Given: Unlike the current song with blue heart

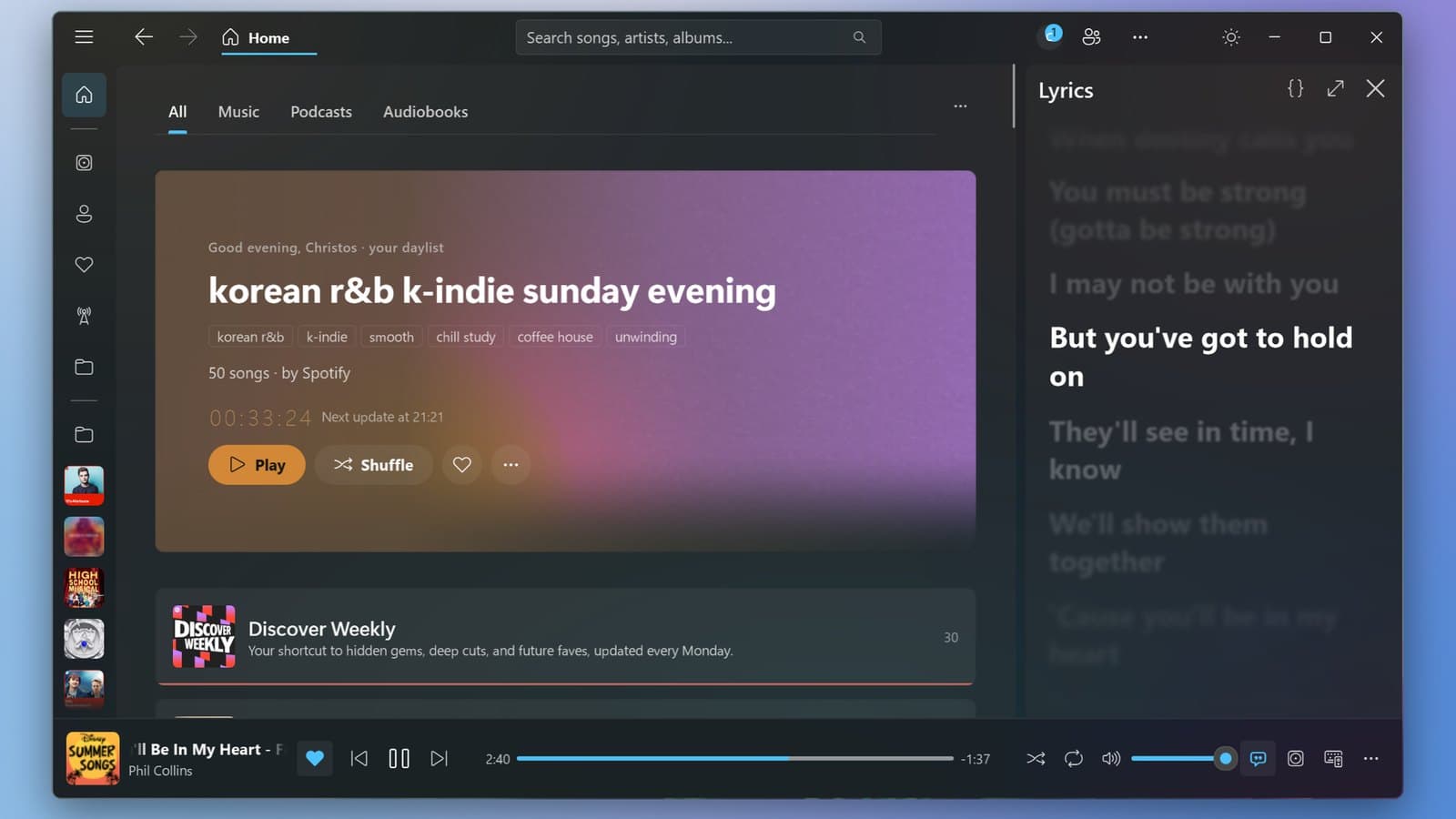Looking at the screenshot, I should point(315,759).
